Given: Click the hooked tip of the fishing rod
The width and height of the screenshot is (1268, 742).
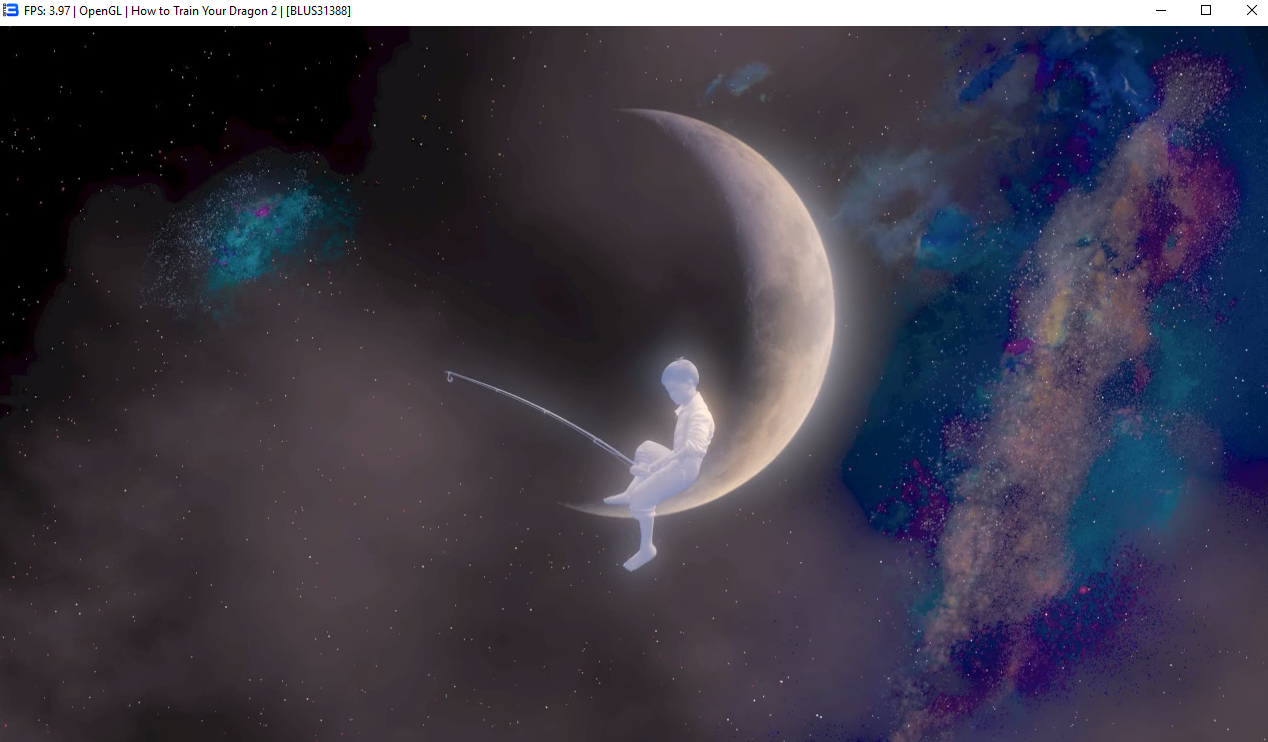Looking at the screenshot, I should click(x=451, y=376).
